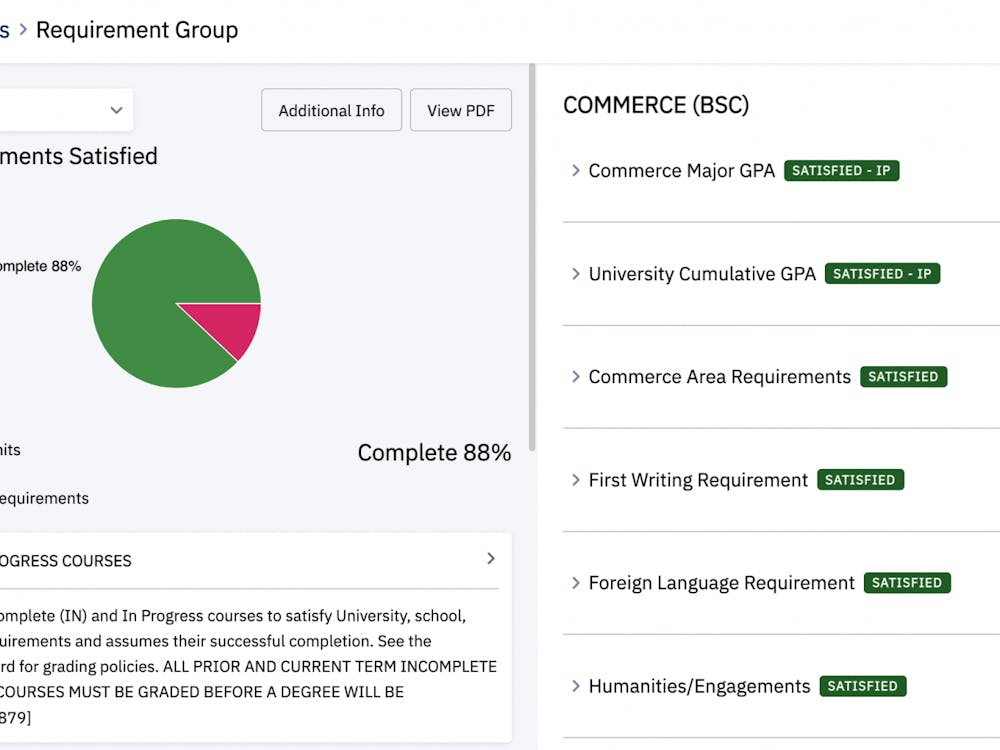Click the Additional Info button
The width and height of the screenshot is (1000, 750).
tap(331, 110)
